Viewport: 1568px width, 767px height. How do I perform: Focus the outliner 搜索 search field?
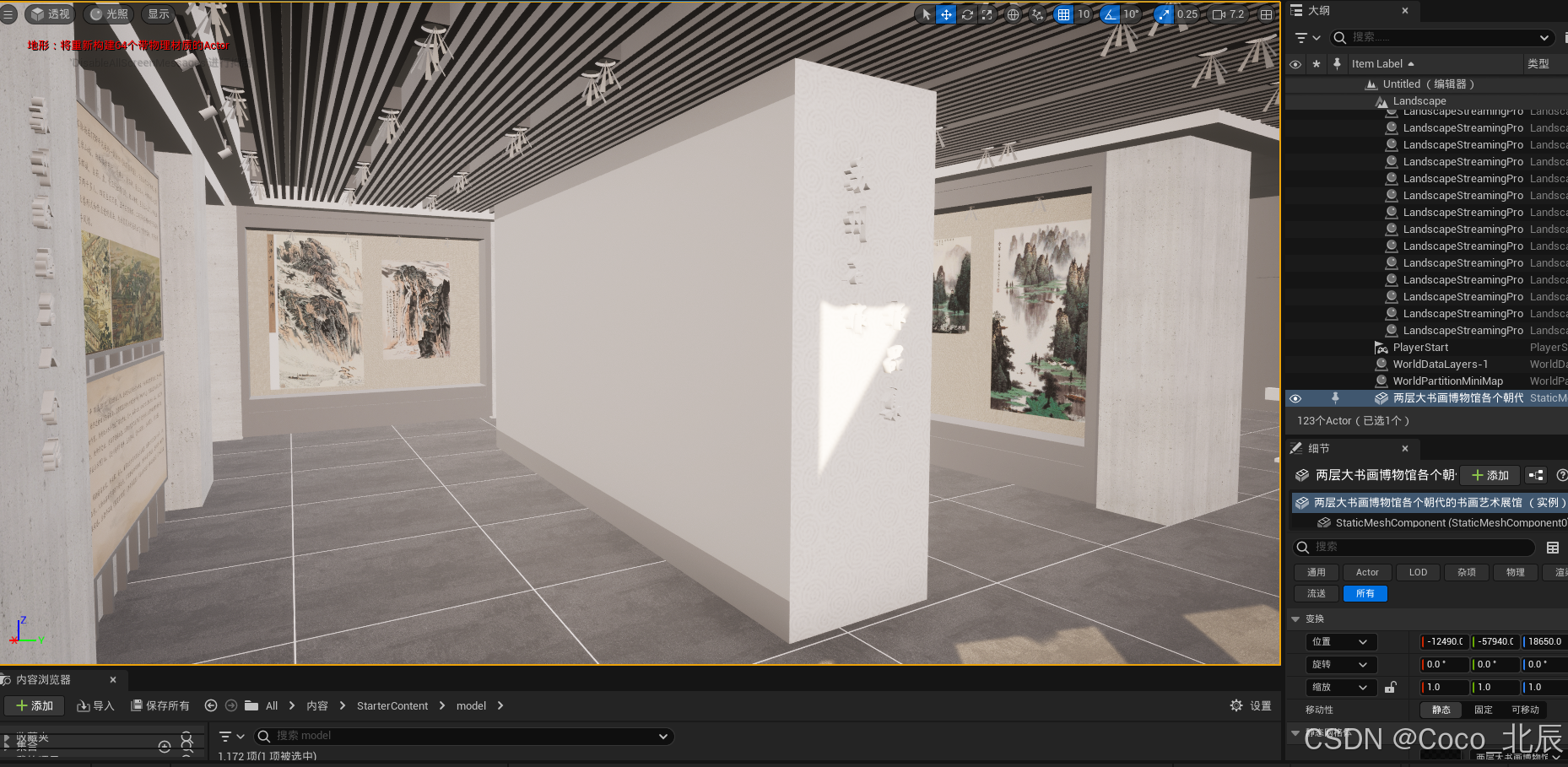[x=1441, y=38]
